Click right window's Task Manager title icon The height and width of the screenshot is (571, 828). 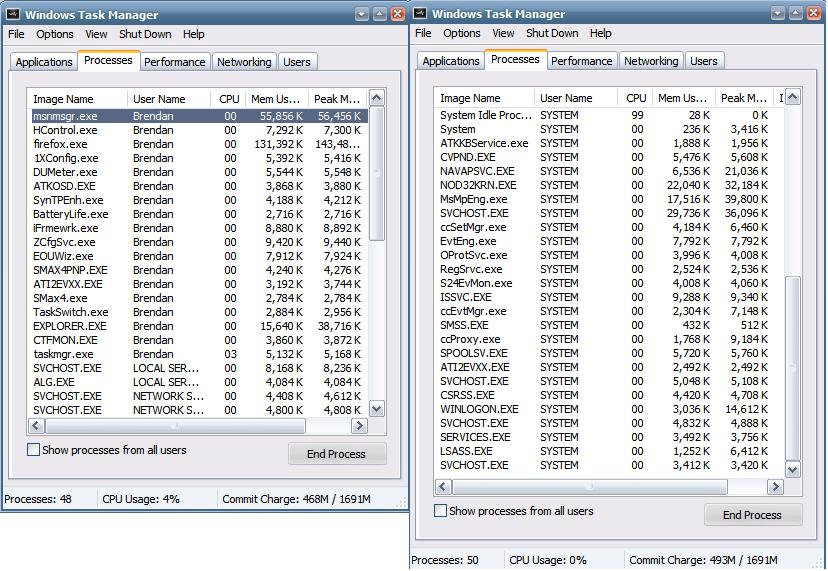(420, 13)
